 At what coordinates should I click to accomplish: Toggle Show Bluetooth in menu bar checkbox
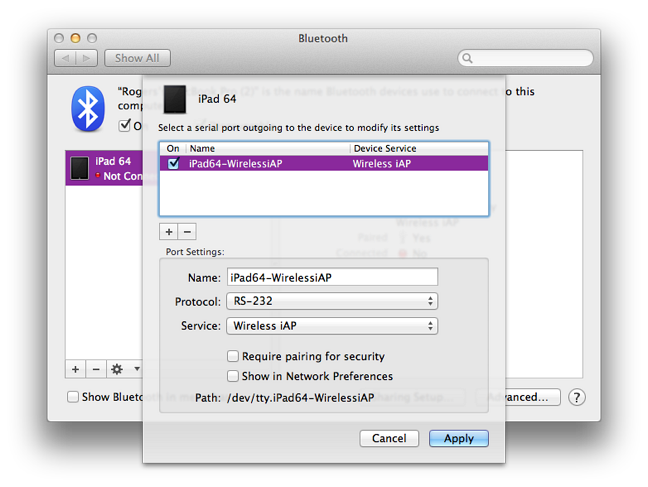73,397
